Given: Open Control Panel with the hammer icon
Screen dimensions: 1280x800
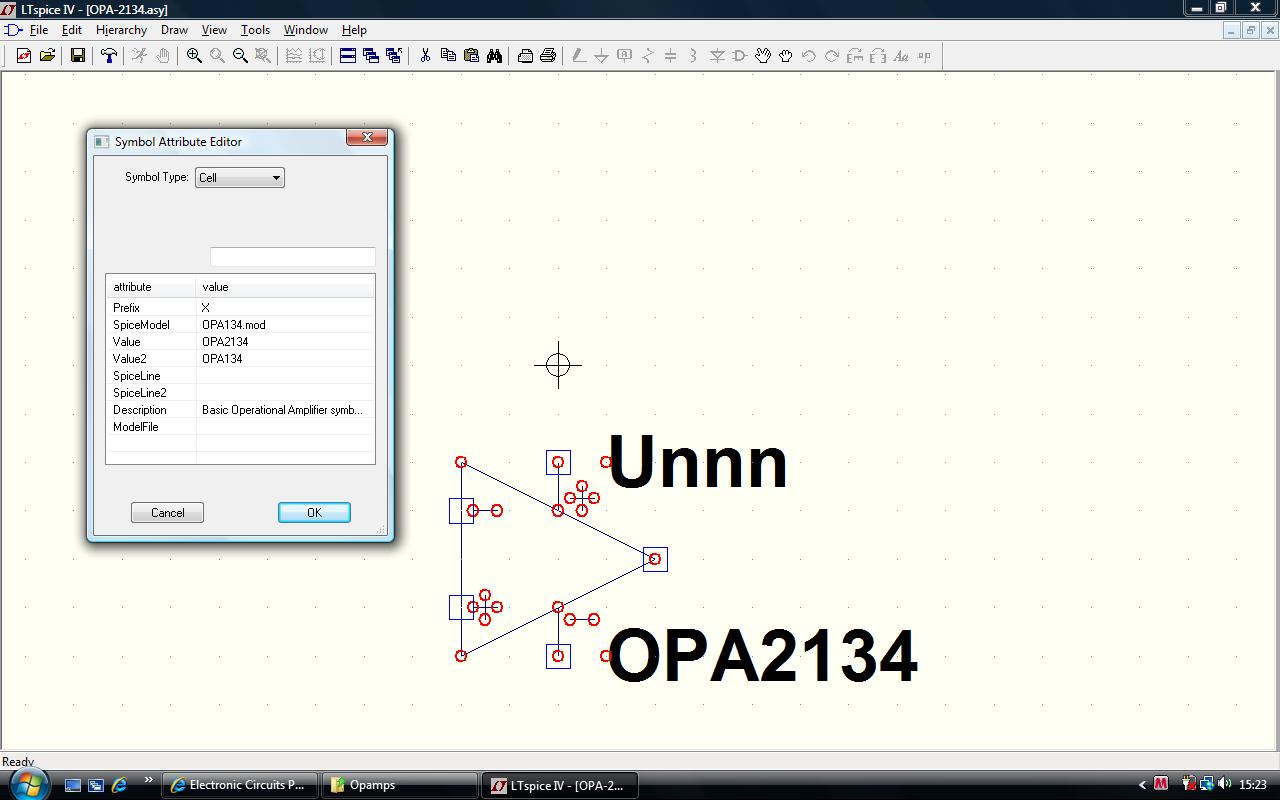Looking at the screenshot, I should tap(109, 56).
